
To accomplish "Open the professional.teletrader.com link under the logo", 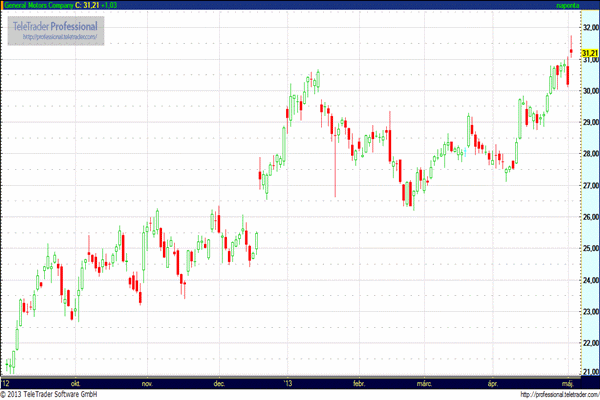I will [x=55, y=37].
